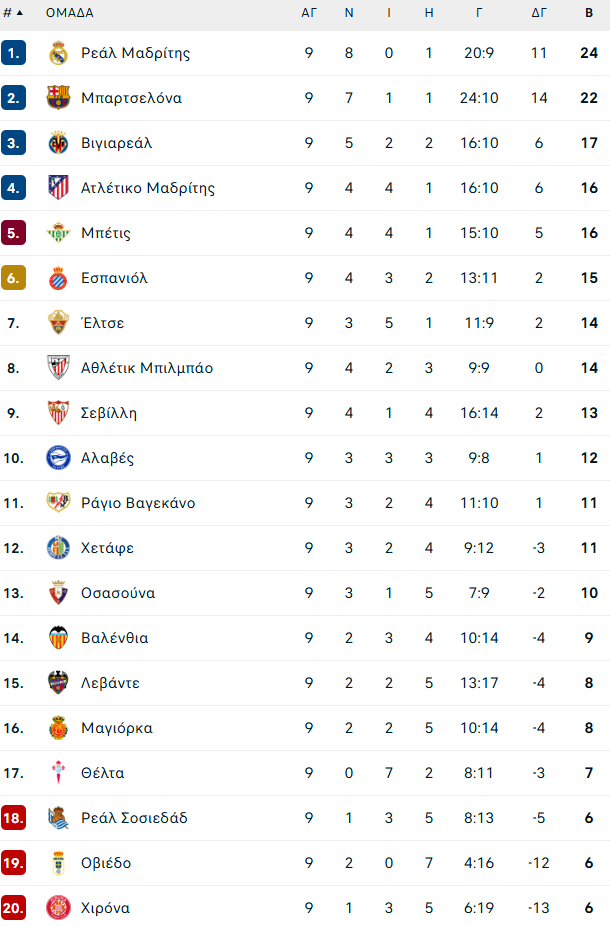Open the Σεβίλλη team page
Screen dimensions: 610x927
109,413
